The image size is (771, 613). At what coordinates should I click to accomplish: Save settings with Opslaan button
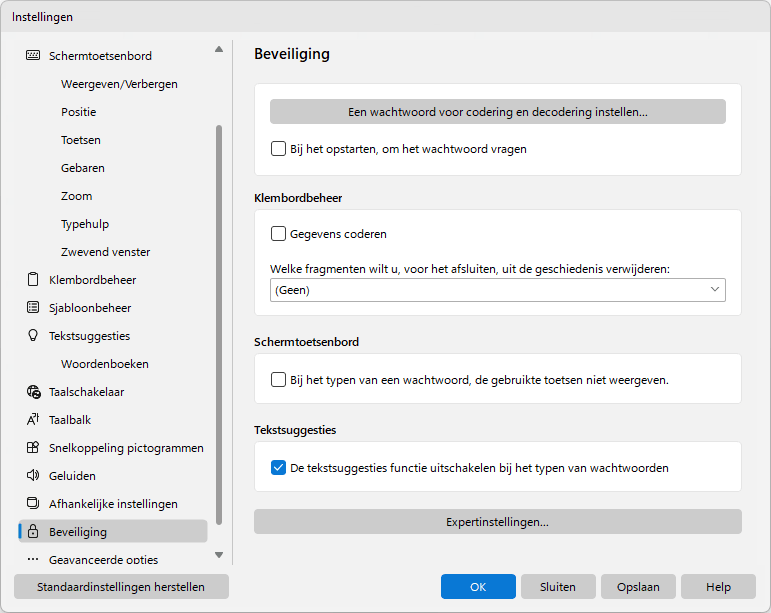638,586
